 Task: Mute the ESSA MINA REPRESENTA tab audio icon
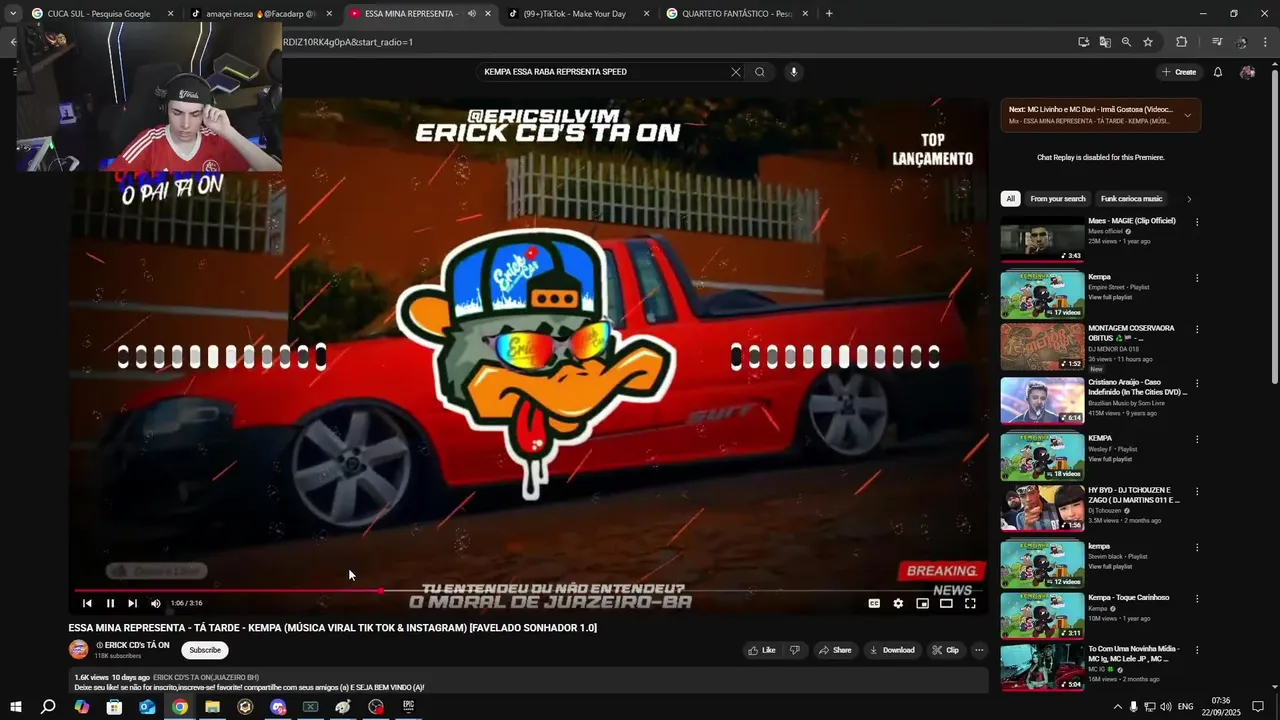[x=471, y=14]
